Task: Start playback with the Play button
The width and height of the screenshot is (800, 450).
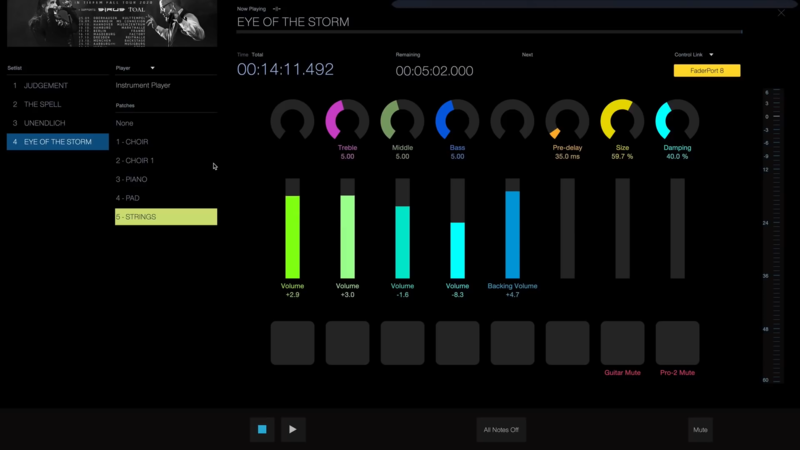Action: (x=293, y=430)
